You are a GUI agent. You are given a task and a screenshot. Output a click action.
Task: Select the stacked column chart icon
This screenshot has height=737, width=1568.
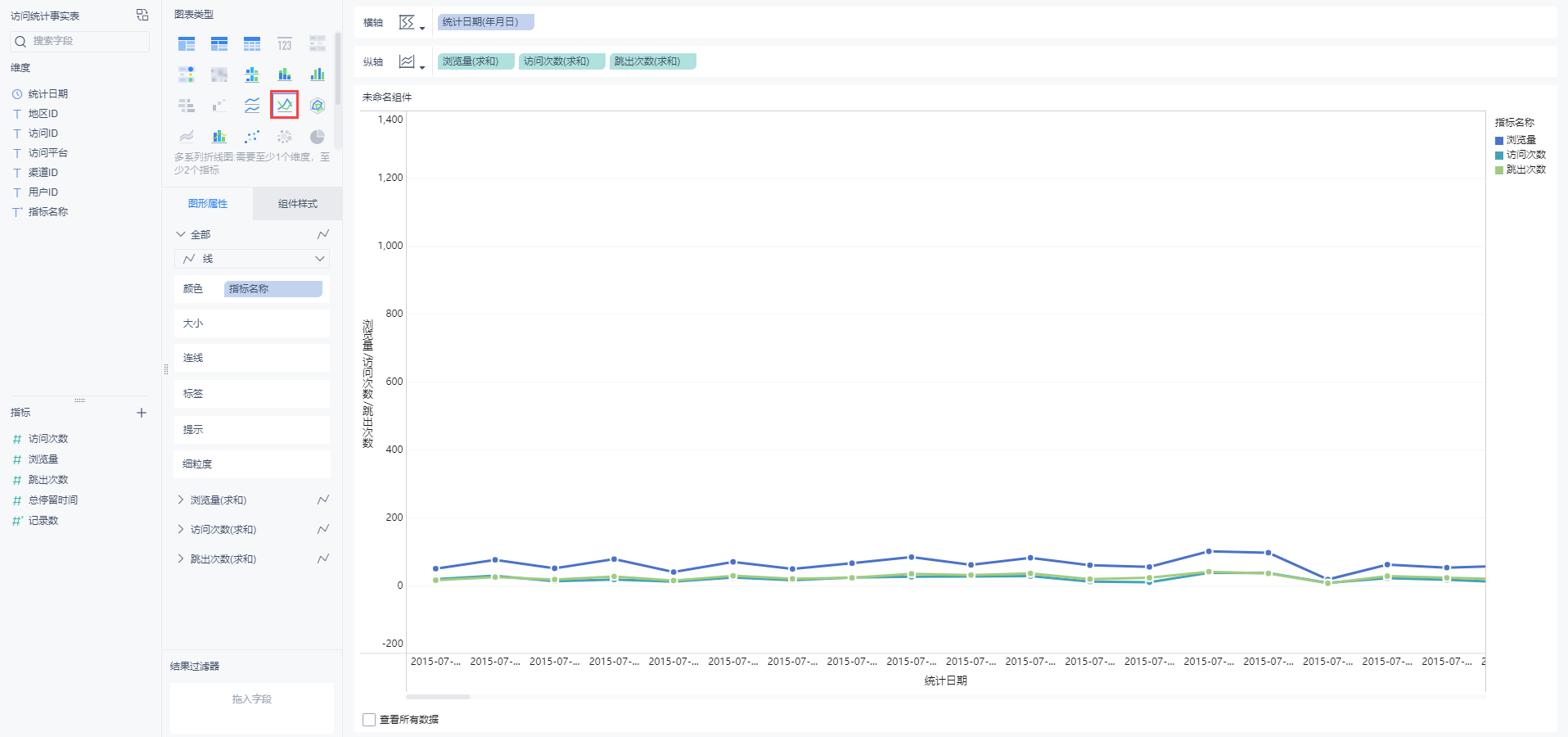pos(285,75)
